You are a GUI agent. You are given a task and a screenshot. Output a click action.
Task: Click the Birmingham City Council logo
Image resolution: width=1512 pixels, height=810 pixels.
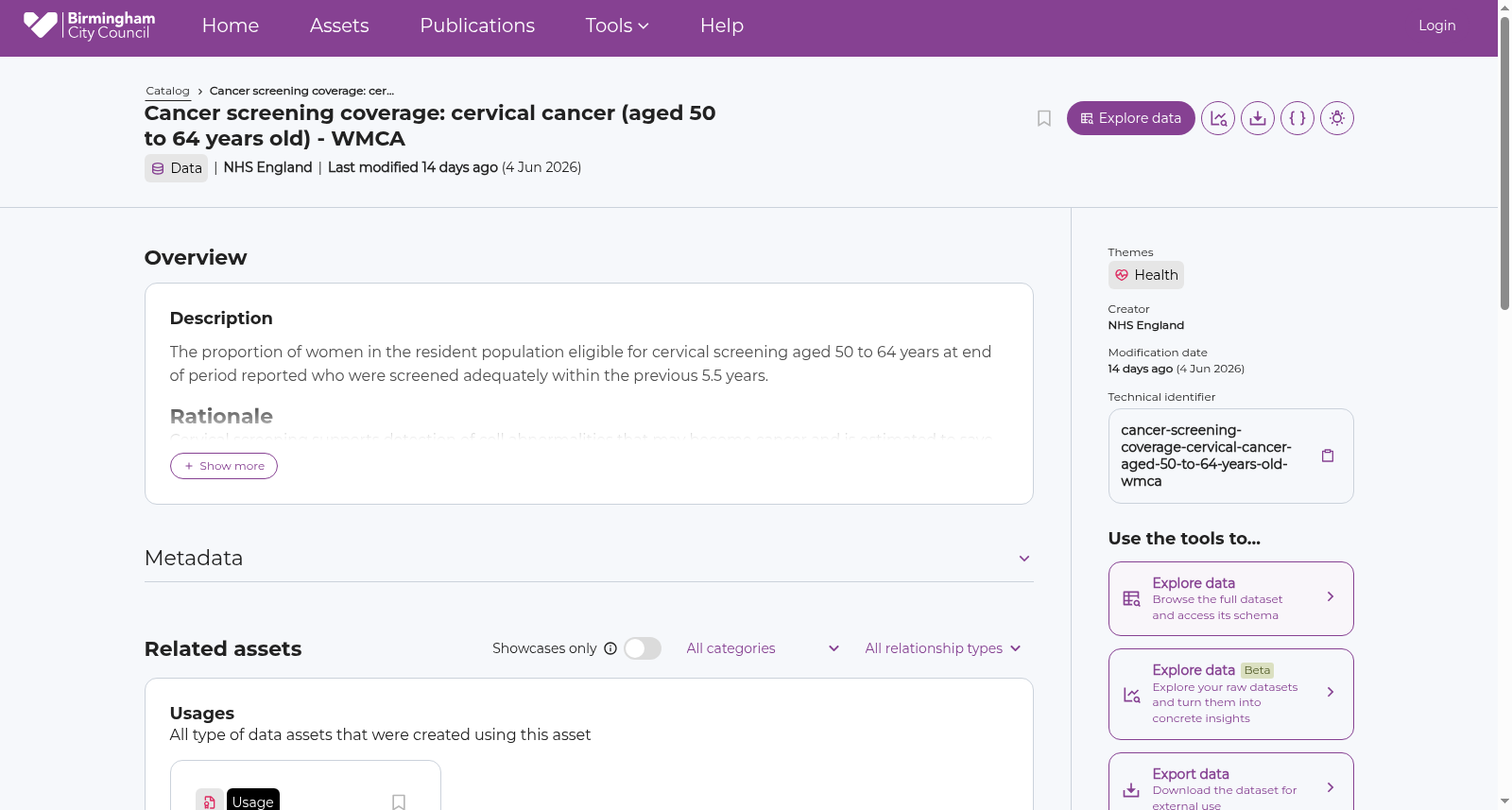click(x=90, y=26)
